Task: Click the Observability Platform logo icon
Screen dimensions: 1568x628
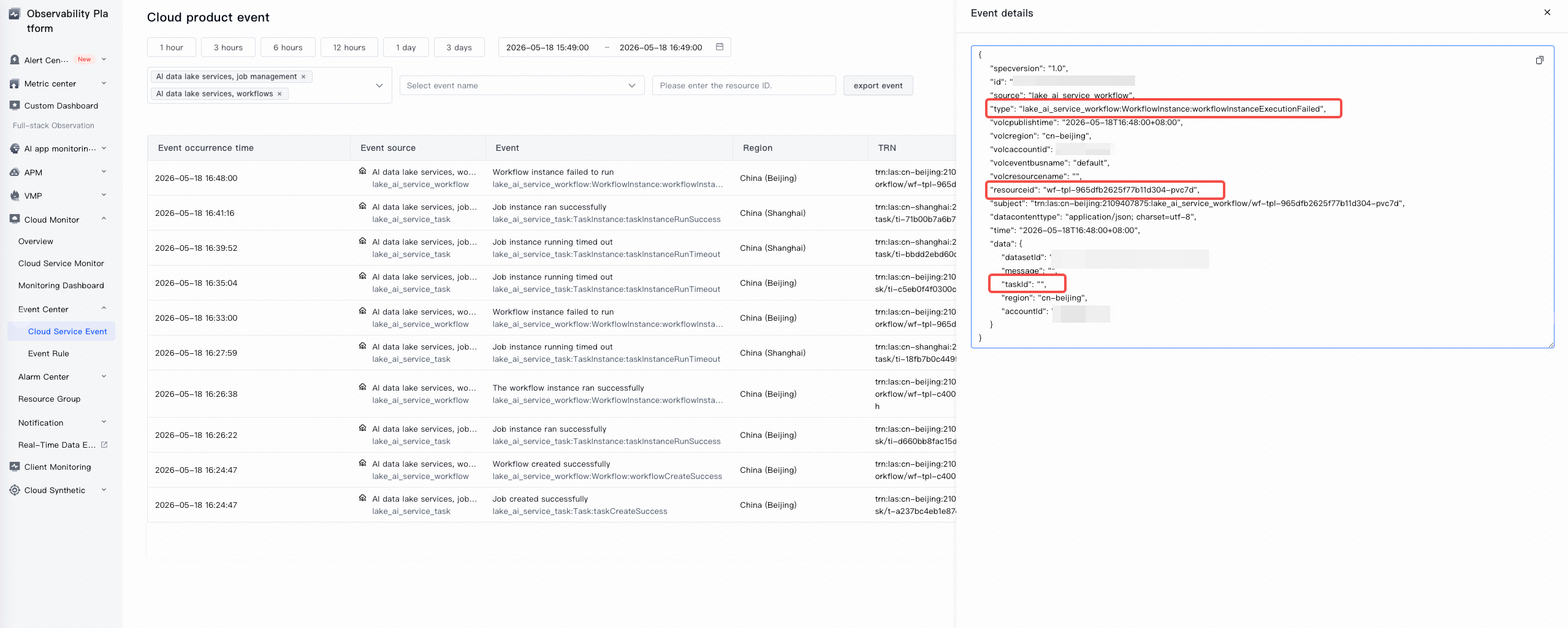Action: coord(15,14)
